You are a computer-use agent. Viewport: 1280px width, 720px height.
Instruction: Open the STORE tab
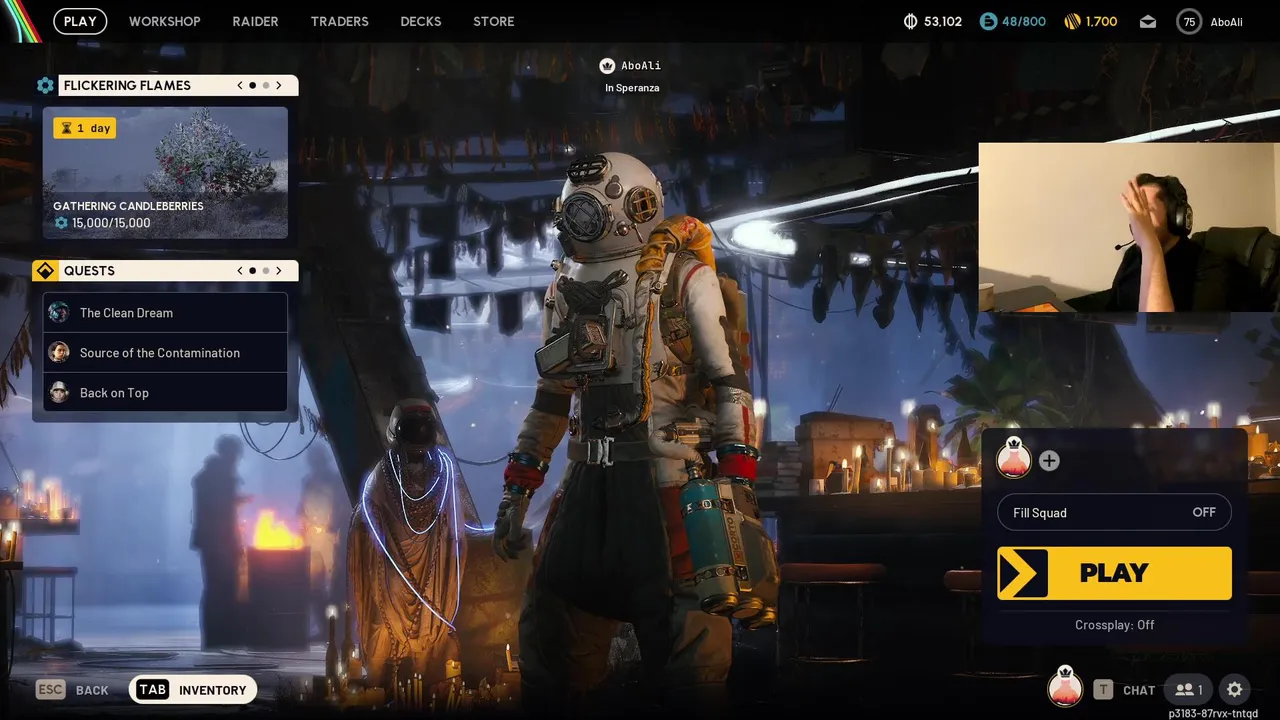(x=493, y=21)
